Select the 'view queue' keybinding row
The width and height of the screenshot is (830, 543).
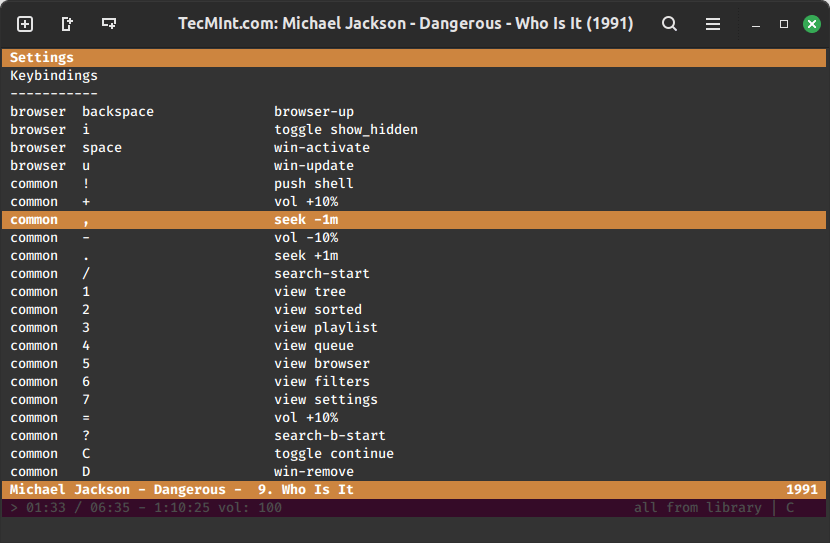pos(414,346)
